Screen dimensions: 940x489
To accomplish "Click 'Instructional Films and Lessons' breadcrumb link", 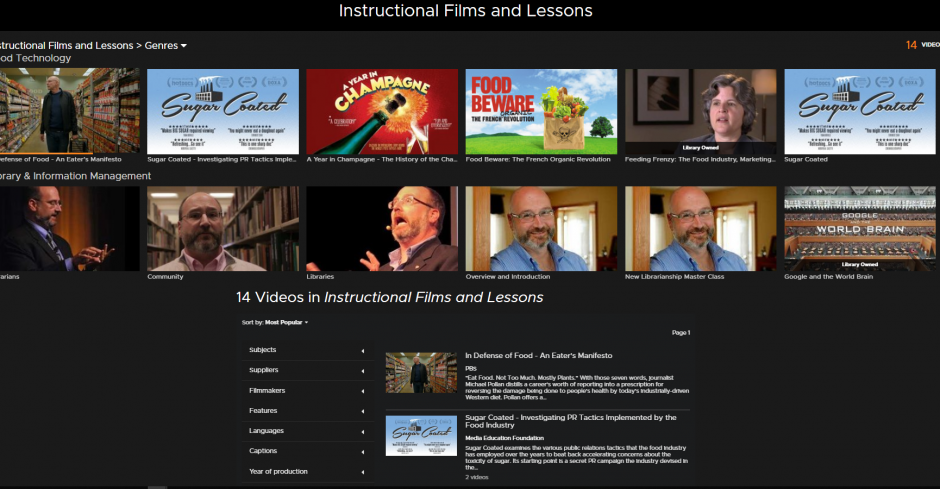I will pyautogui.click(x=67, y=46).
